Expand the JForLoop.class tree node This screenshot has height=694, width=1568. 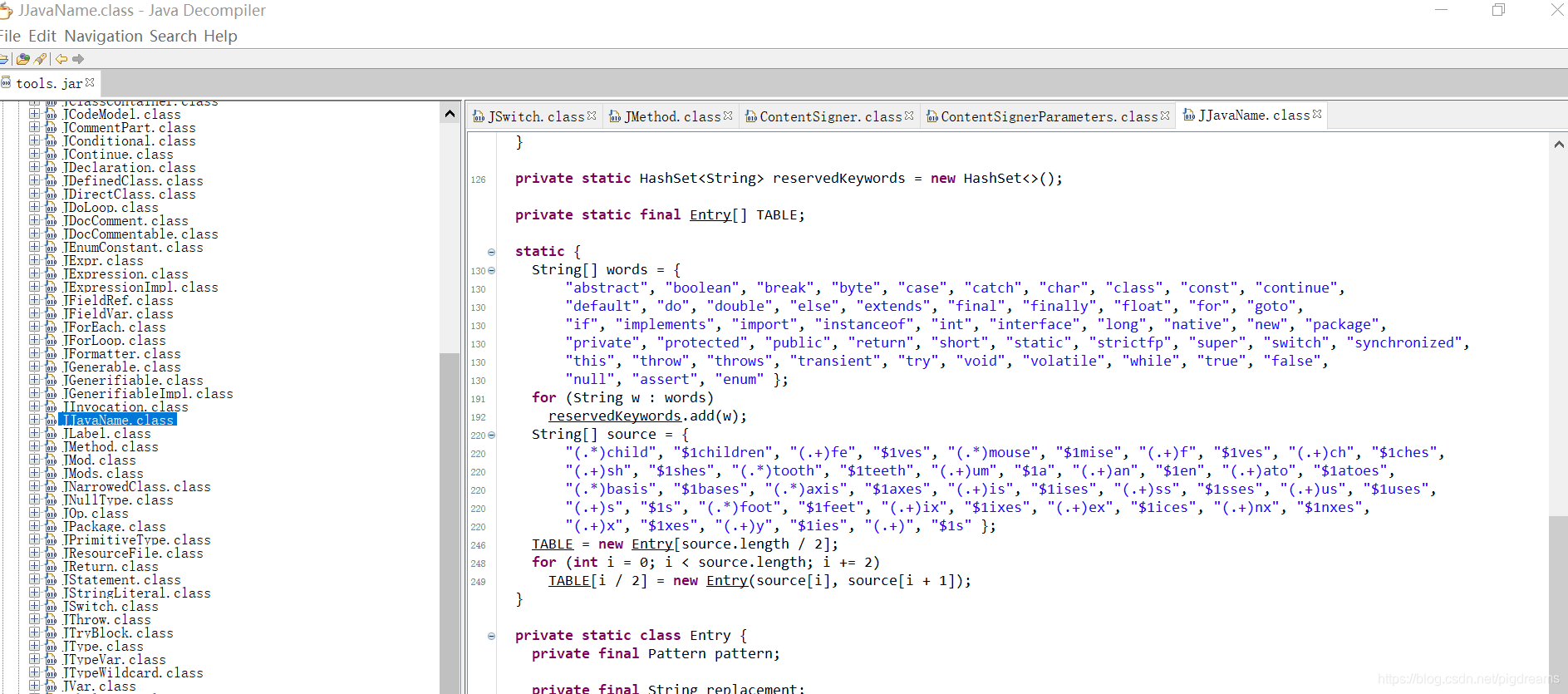point(34,340)
